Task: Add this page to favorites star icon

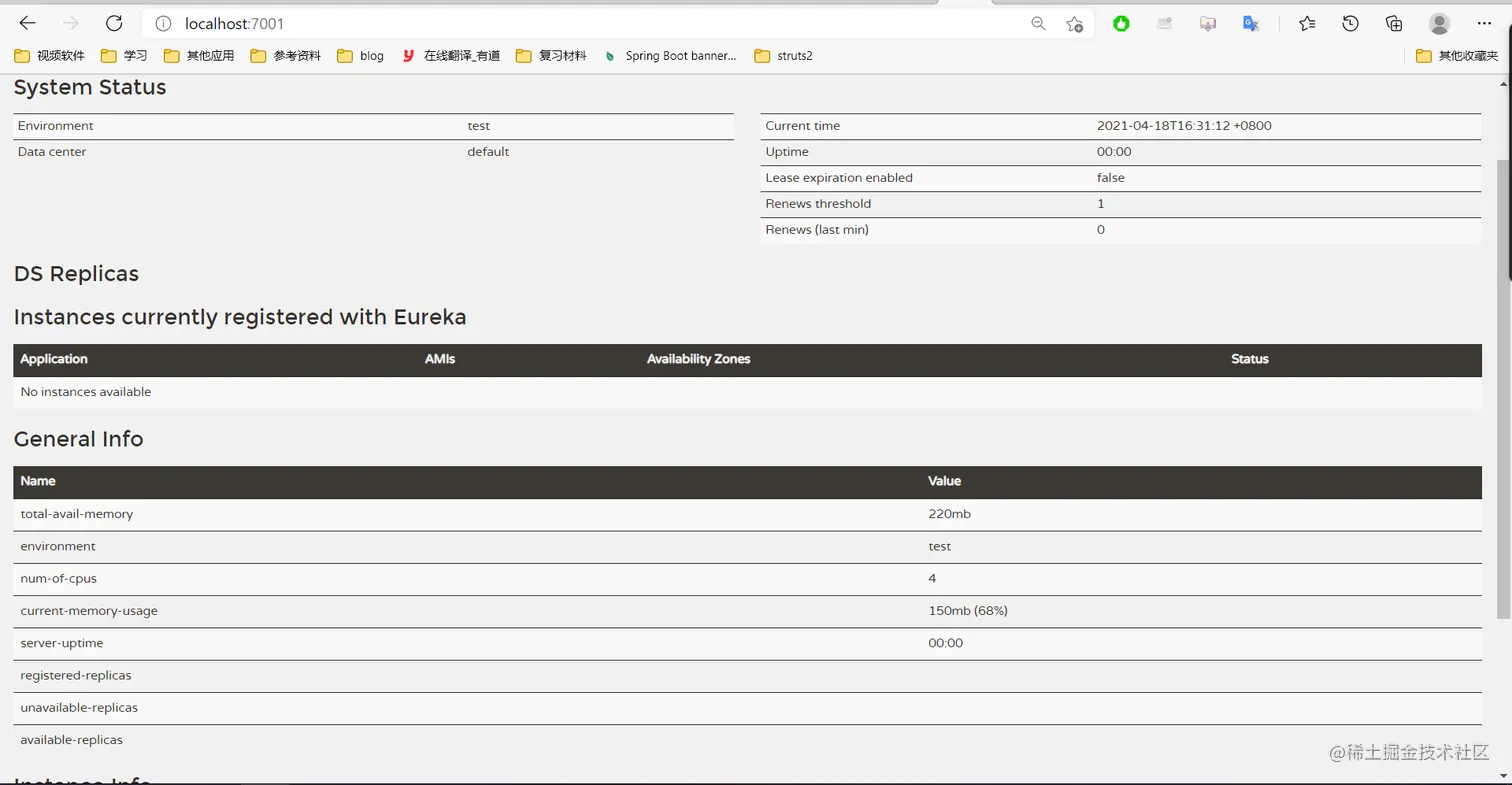Action: (1075, 23)
